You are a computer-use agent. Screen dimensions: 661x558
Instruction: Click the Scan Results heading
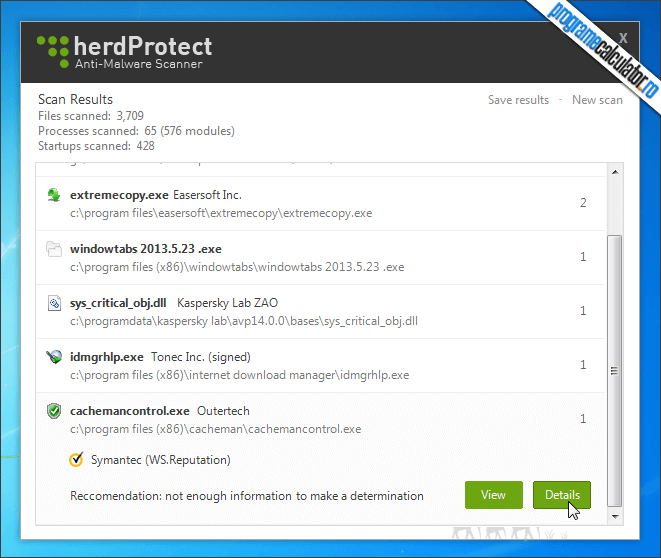pyautogui.click(x=75, y=99)
